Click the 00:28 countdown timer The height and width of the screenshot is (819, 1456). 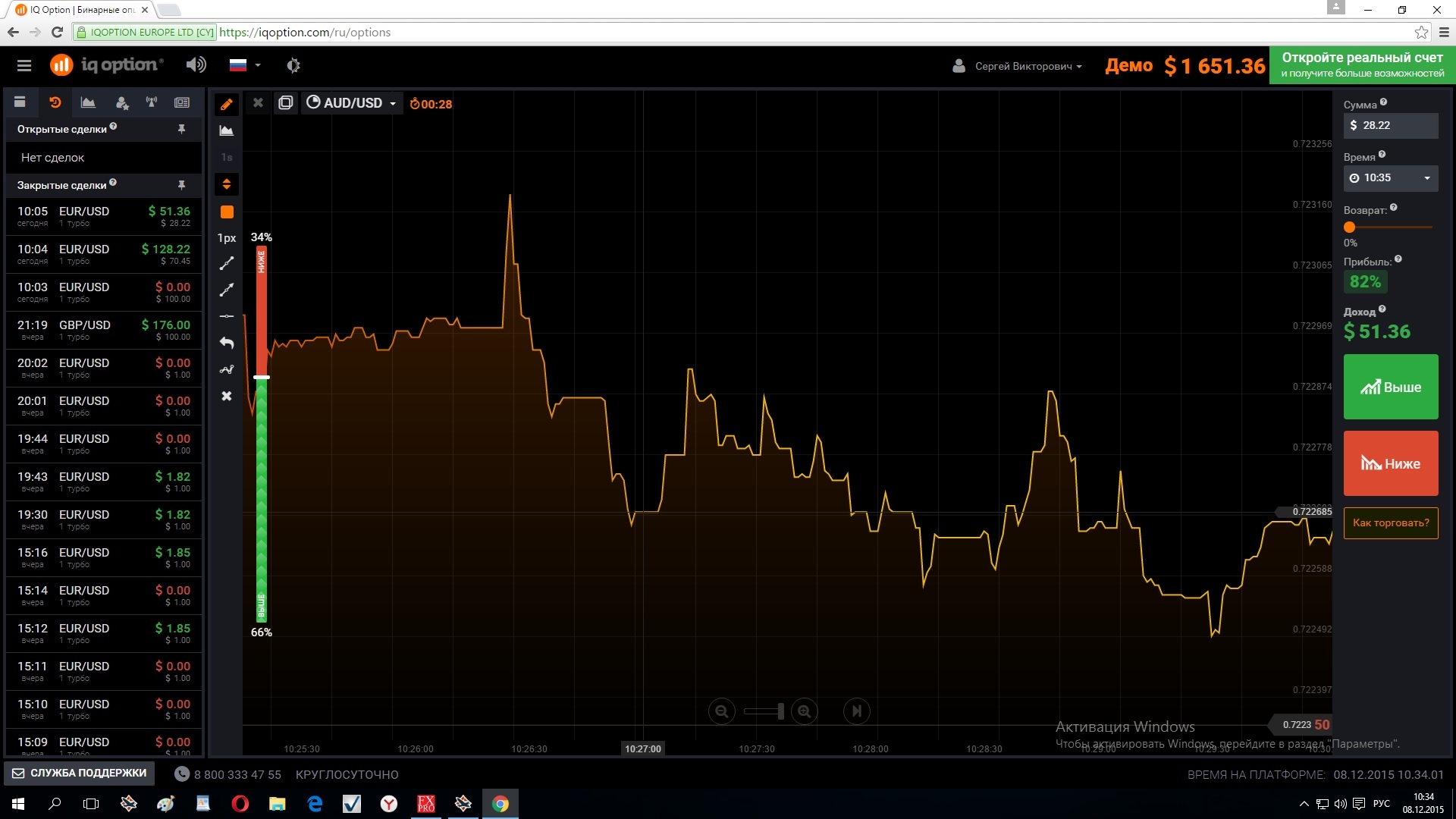point(431,104)
